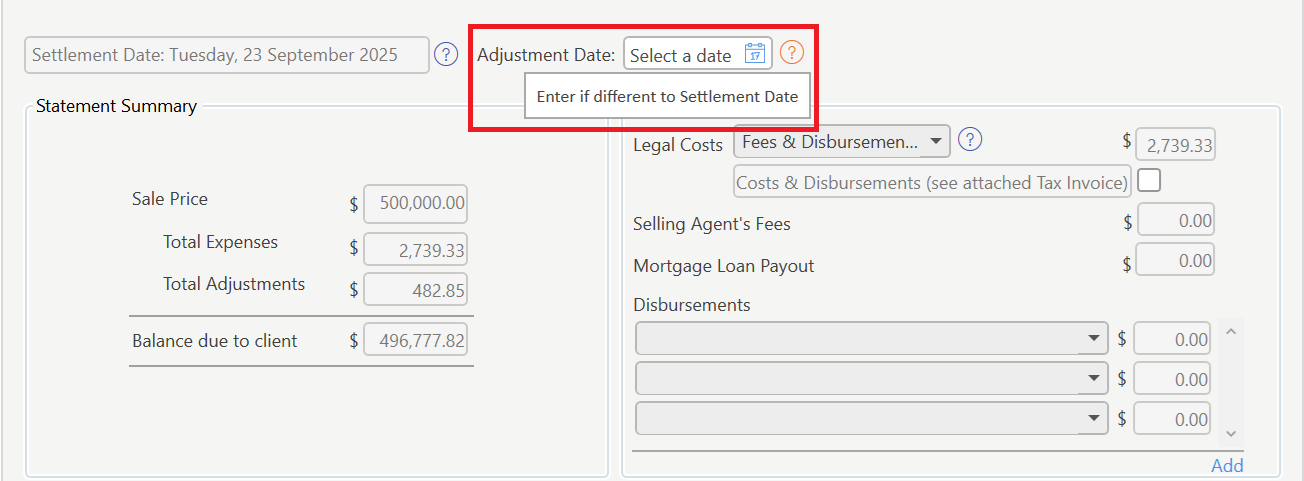Click the Sale Price amount field
This screenshot has height=481, width=1304.
point(416,203)
